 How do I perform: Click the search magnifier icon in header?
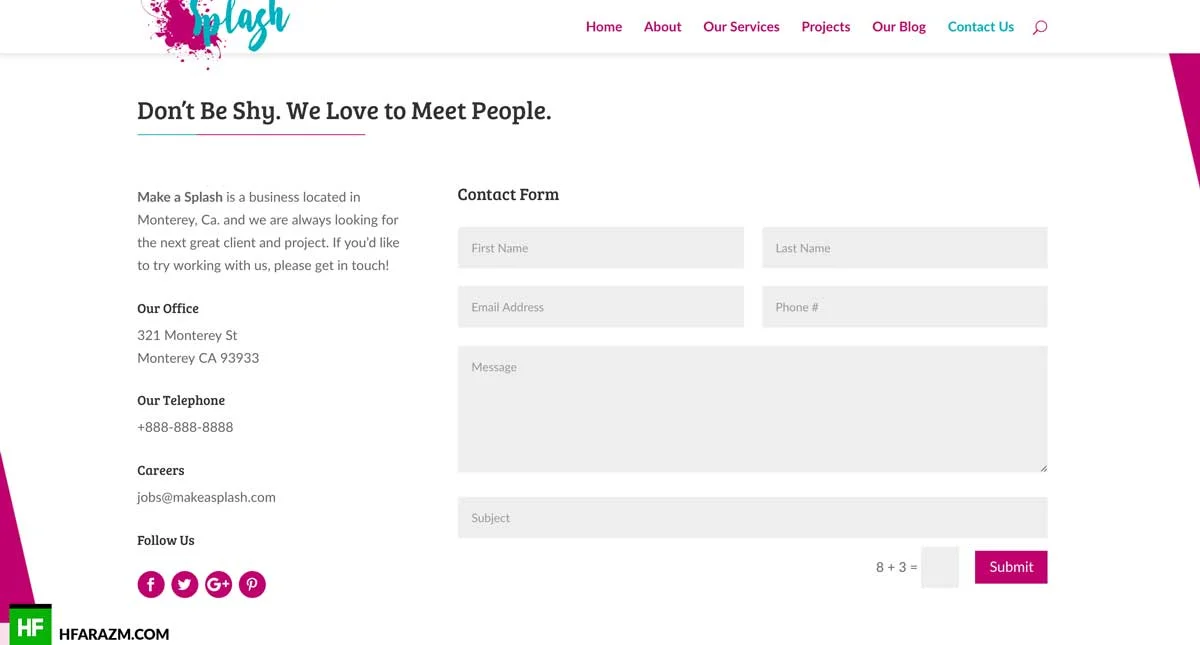pos(1040,27)
